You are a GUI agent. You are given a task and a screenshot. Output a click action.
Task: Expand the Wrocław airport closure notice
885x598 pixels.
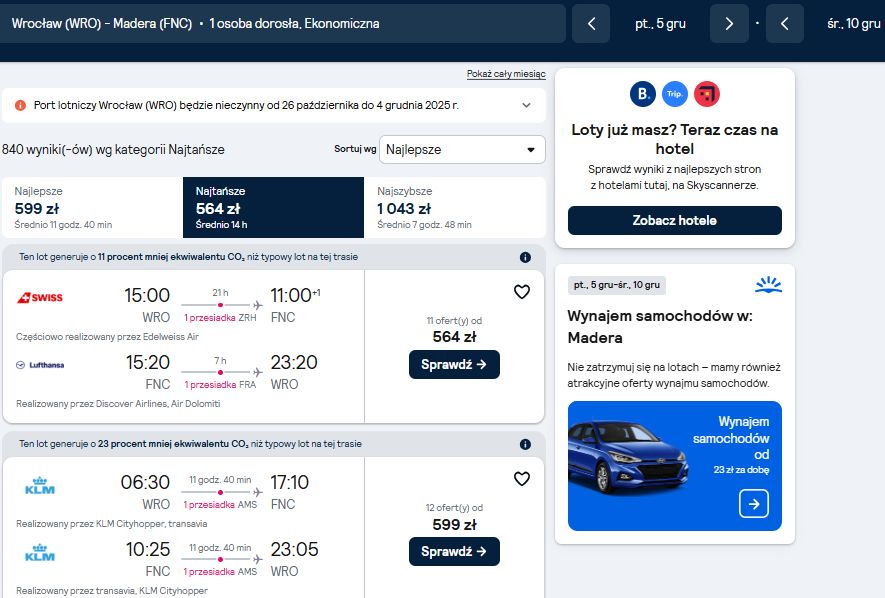point(526,105)
